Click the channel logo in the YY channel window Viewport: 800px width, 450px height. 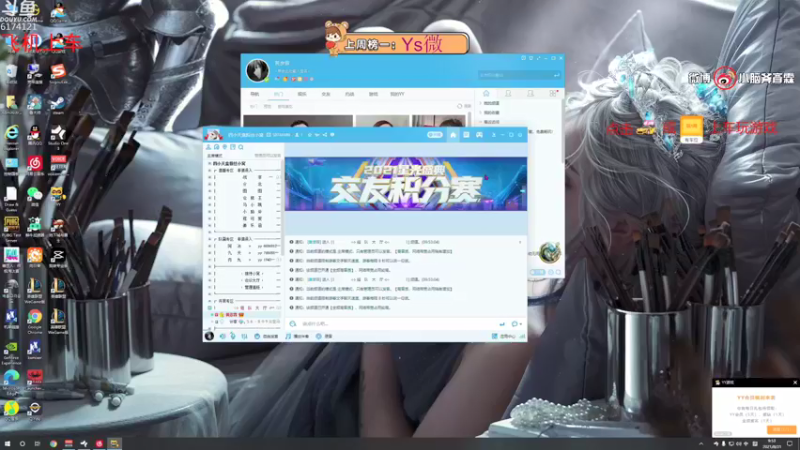pos(213,135)
